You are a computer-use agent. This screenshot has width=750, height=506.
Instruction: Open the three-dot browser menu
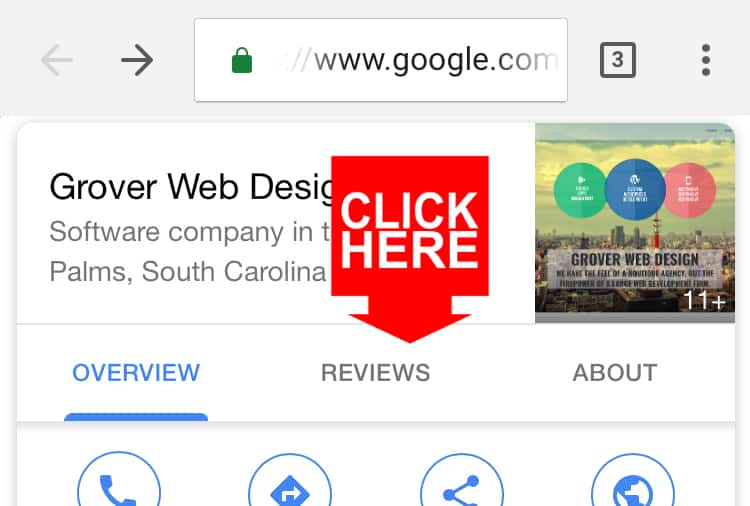pos(706,60)
